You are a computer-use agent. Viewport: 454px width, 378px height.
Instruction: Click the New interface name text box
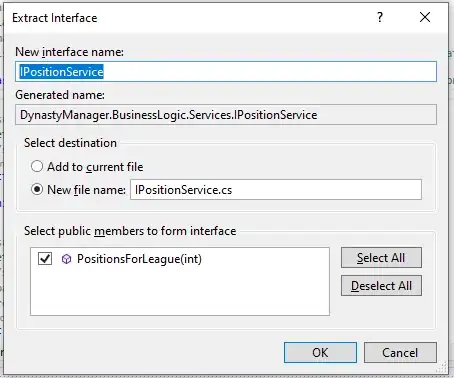pos(226,72)
